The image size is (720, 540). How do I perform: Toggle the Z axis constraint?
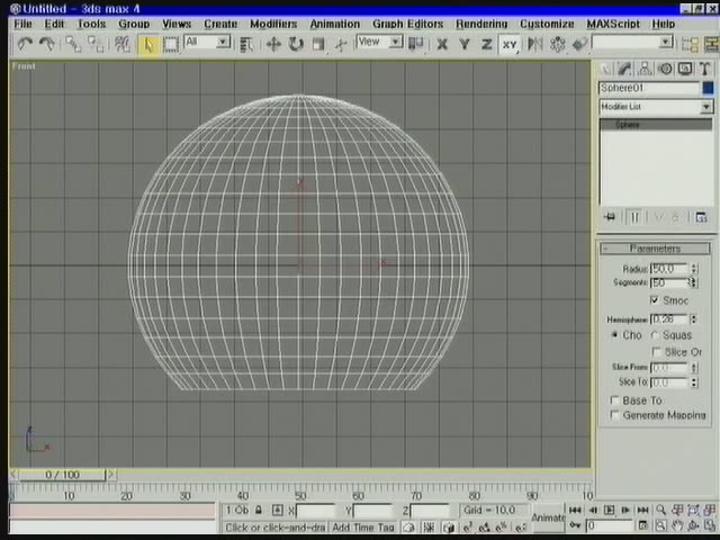[x=487, y=45]
